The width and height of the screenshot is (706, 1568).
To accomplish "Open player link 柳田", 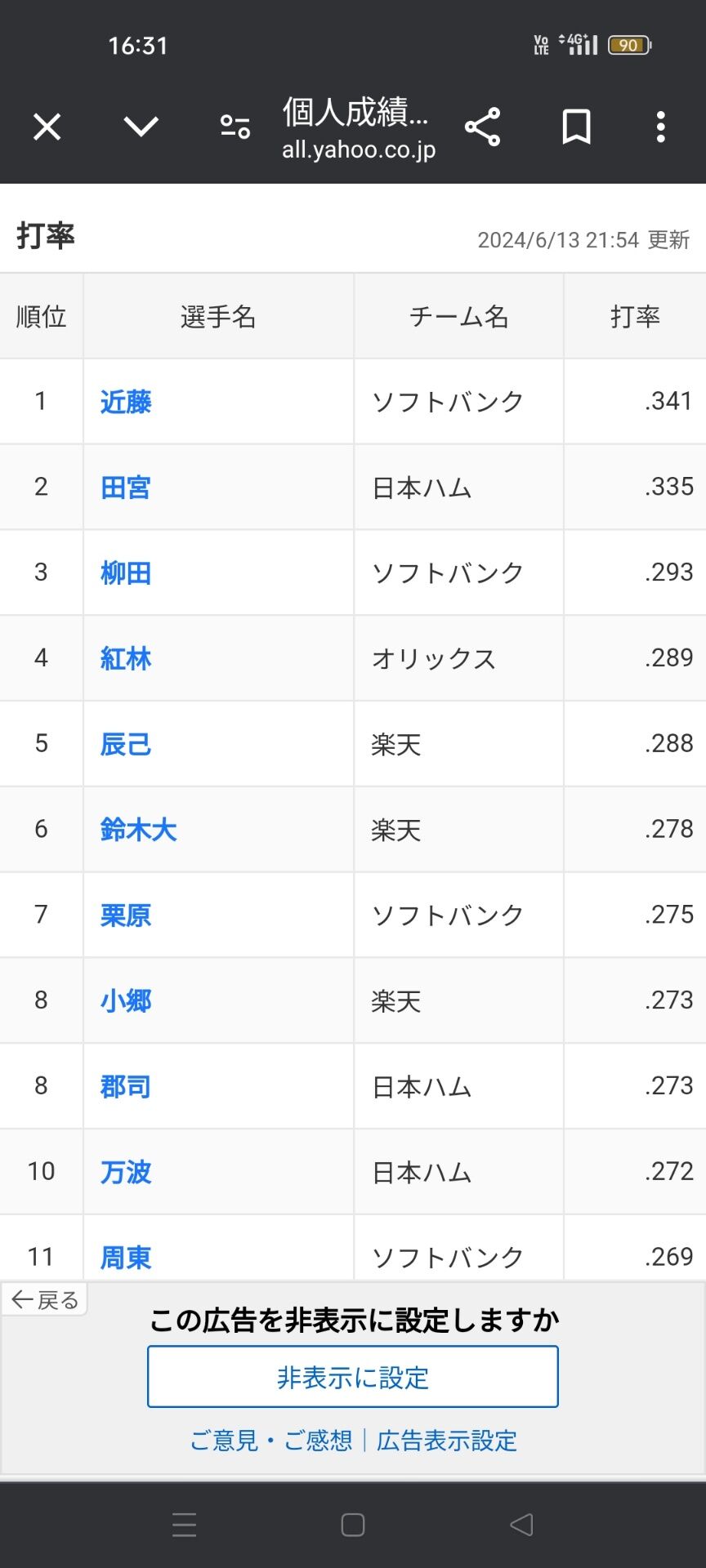I will coord(126,573).
